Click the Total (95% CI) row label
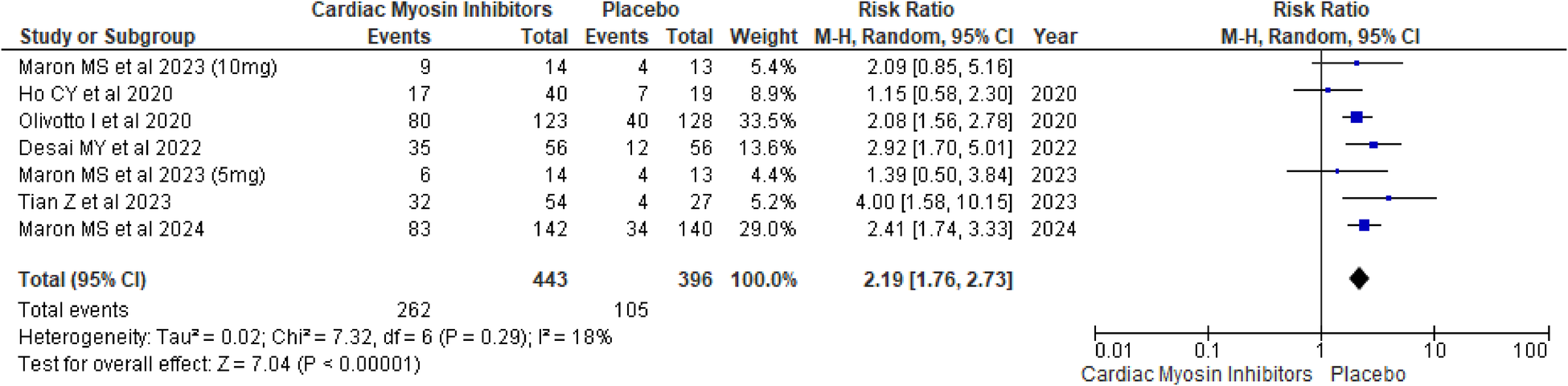 (82, 280)
